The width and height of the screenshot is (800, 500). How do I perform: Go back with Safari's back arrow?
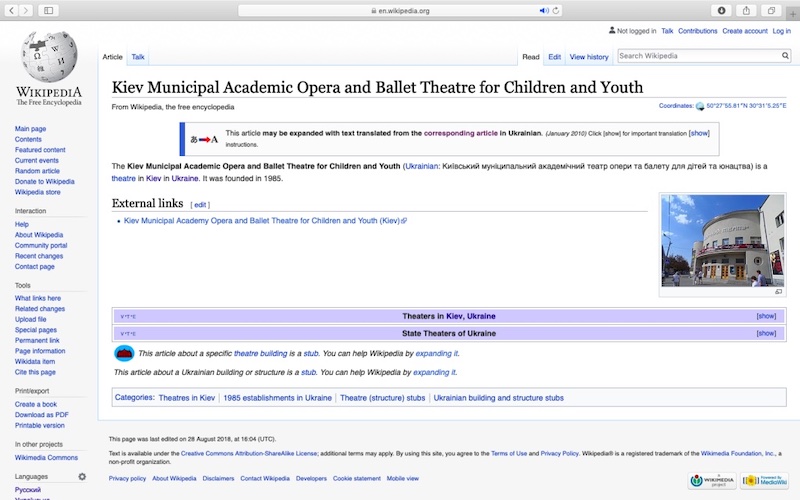[11, 10]
